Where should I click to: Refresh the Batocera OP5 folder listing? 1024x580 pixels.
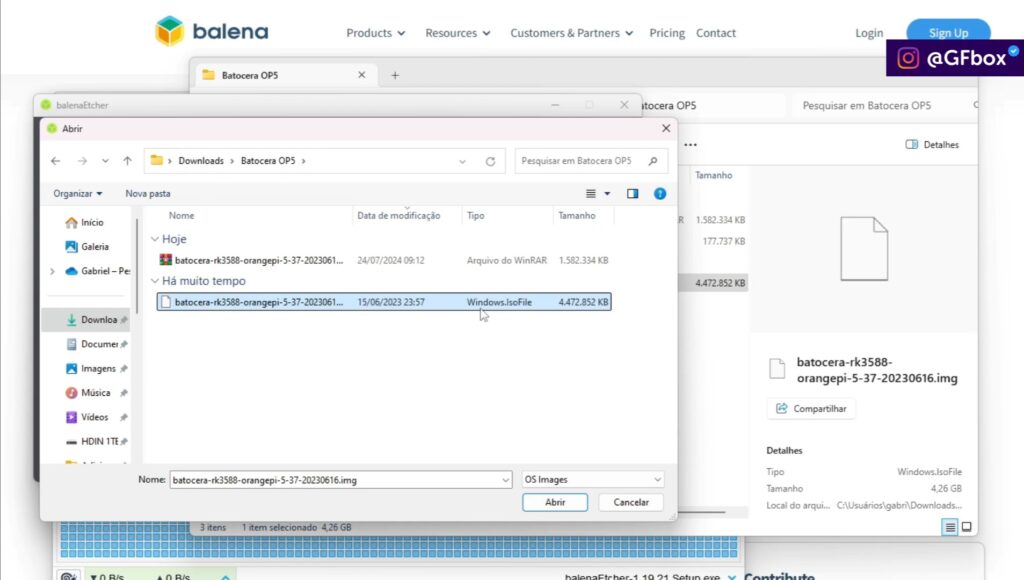(x=490, y=161)
